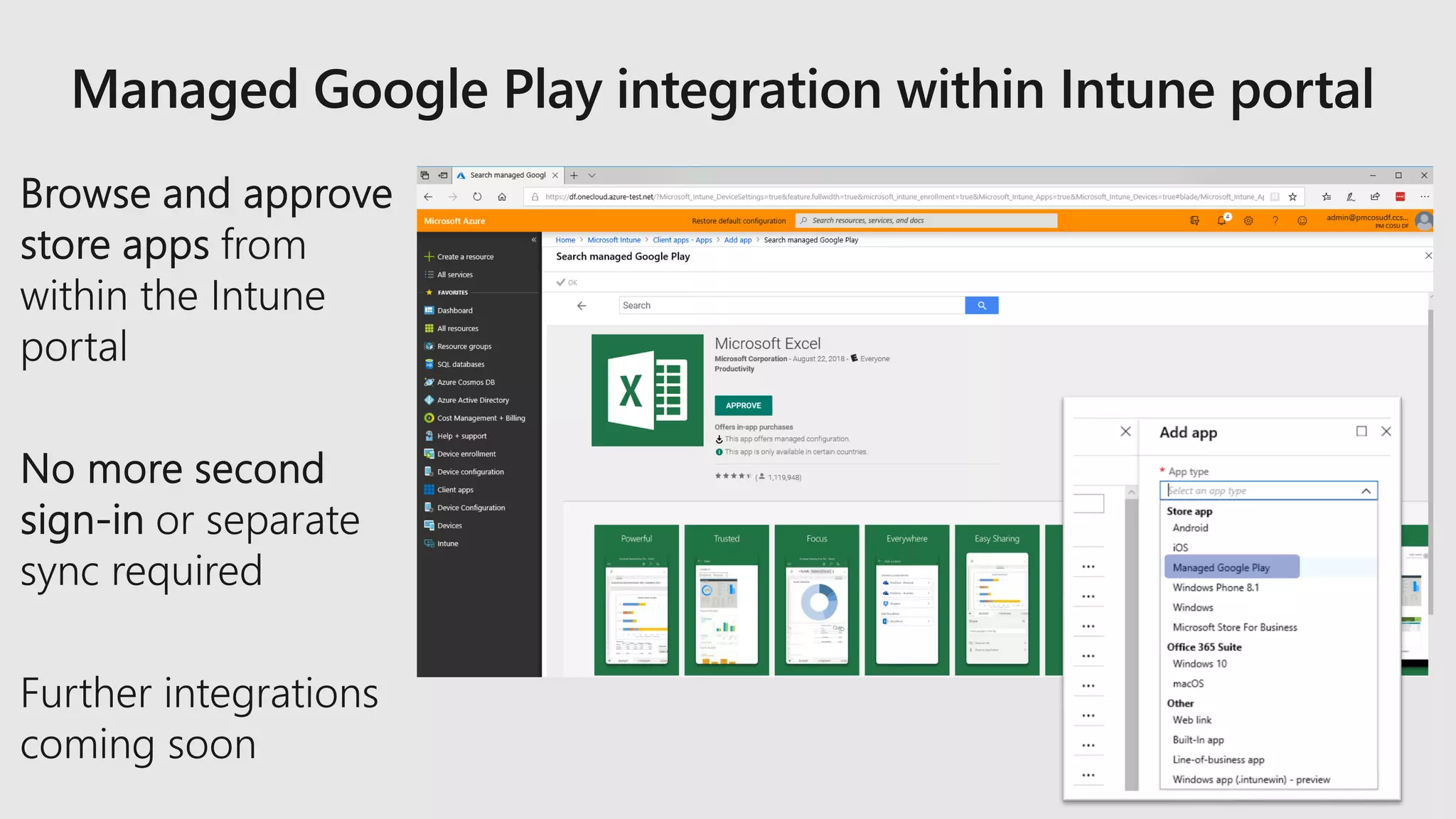The image size is (1456, 819).
Task: Open the Powerful screenshot thumbnail
Action: pyautogui.click(x=636, y=600)
